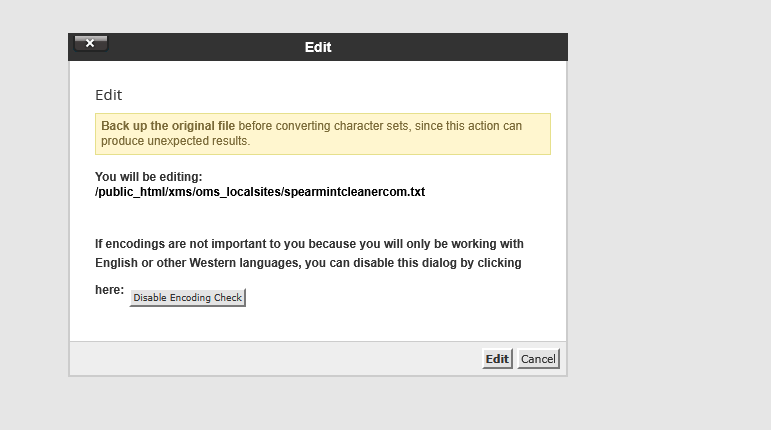
Task: Click the "produce unexpected results." warning text
Action: pos(175,141)
